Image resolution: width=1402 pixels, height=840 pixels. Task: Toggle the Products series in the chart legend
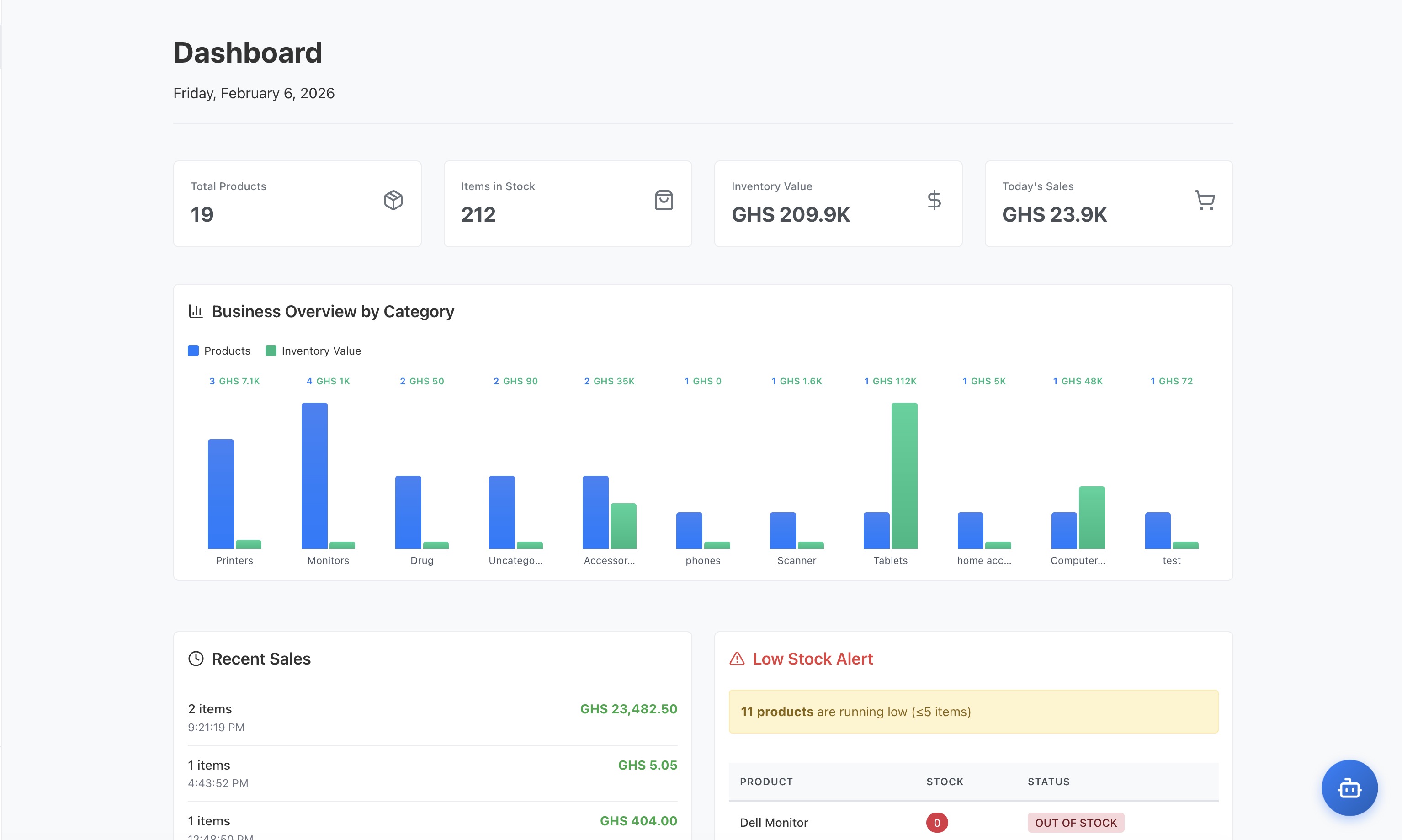point(220,351)
